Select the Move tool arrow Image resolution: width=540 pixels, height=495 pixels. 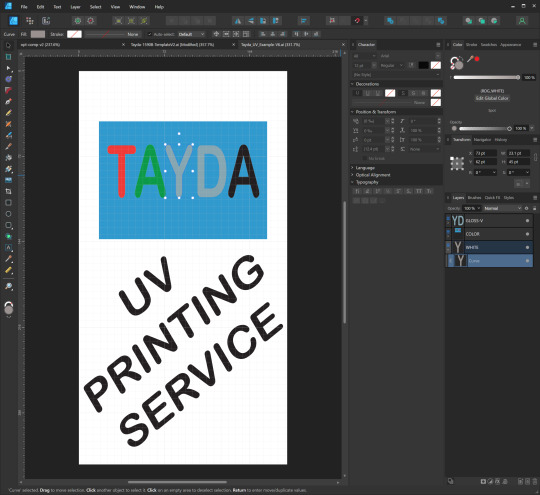pyautogui.click(x=9, y=45)
